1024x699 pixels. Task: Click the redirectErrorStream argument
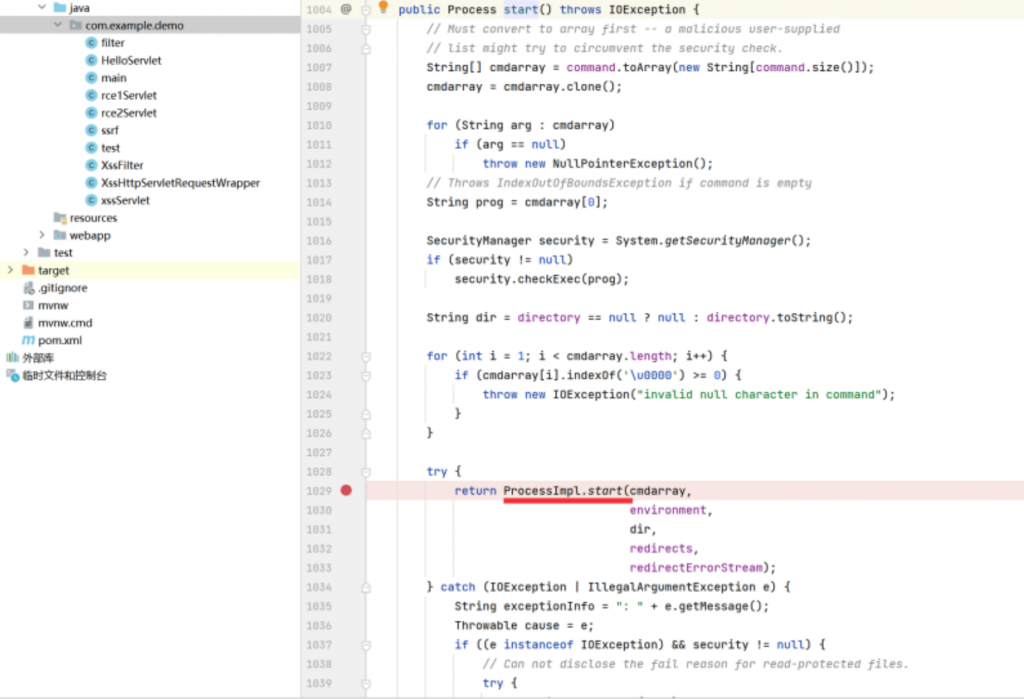pyautogui.click(x=696, y=568)
